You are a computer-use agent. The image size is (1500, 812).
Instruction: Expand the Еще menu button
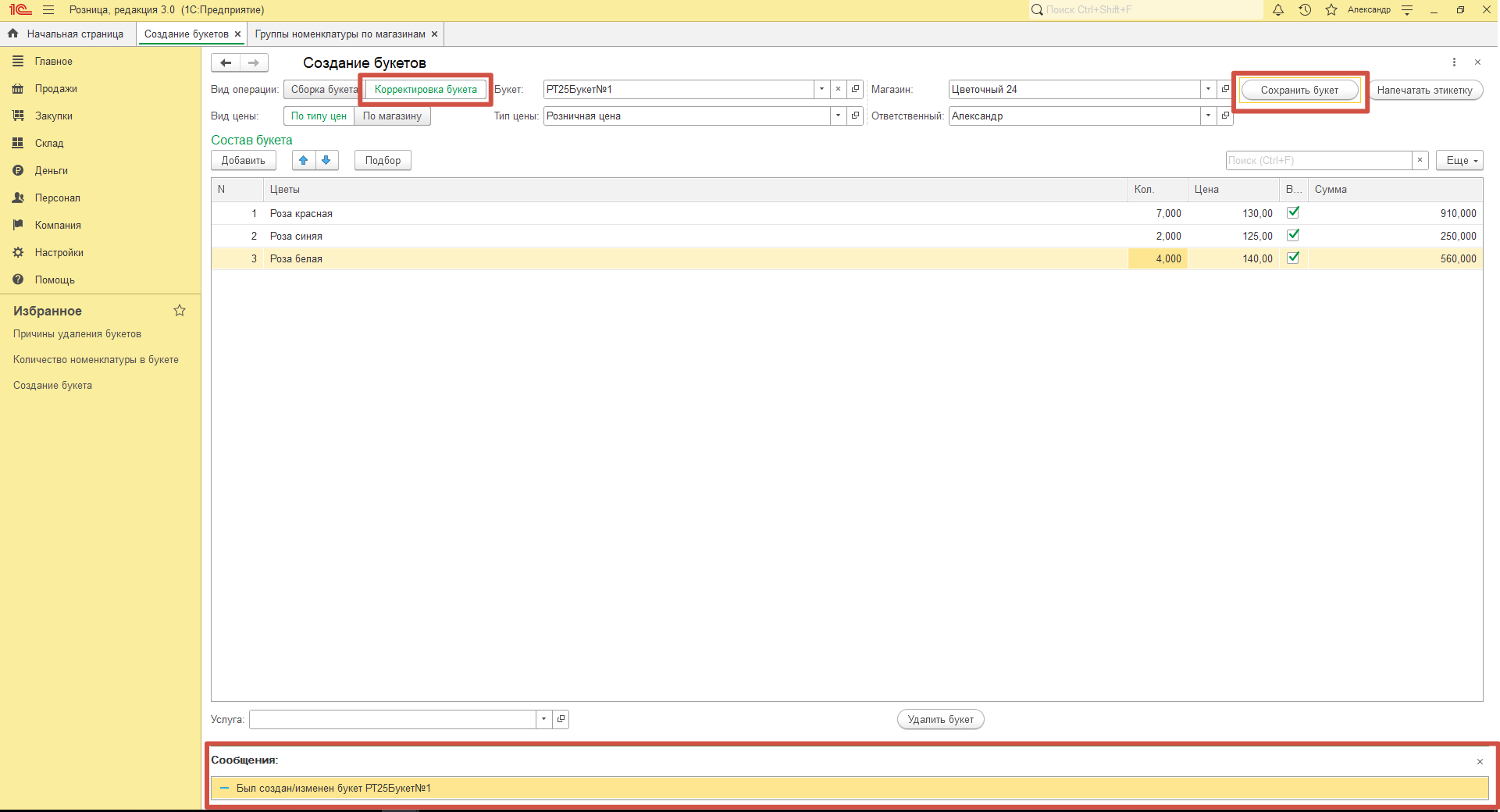click(x=1459, y=160)
